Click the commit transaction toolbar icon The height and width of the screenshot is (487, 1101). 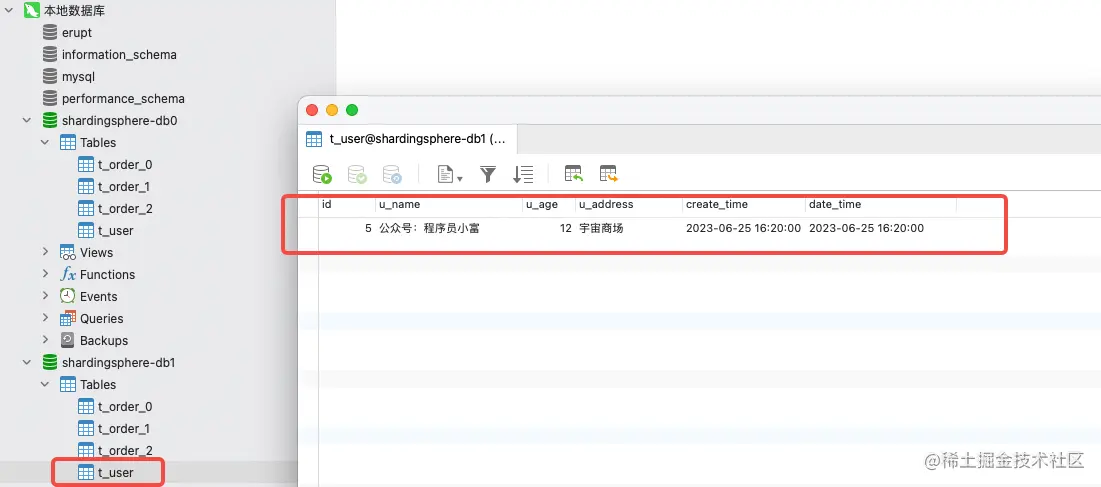(x=357, y=174)
